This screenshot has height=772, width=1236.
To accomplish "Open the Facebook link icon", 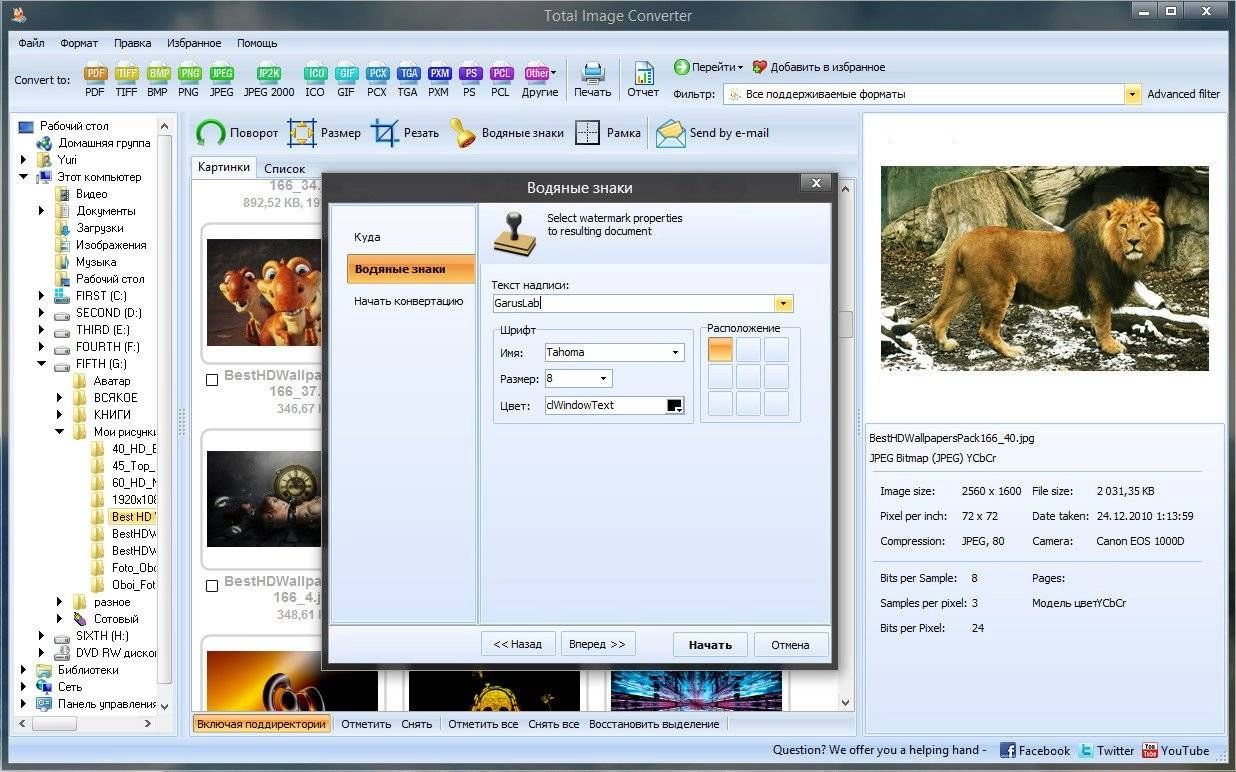I will pos(1035,750).
